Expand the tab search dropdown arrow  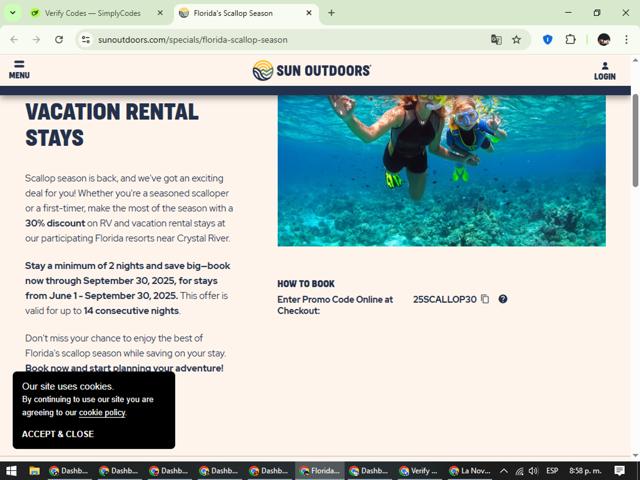point(13,13)
